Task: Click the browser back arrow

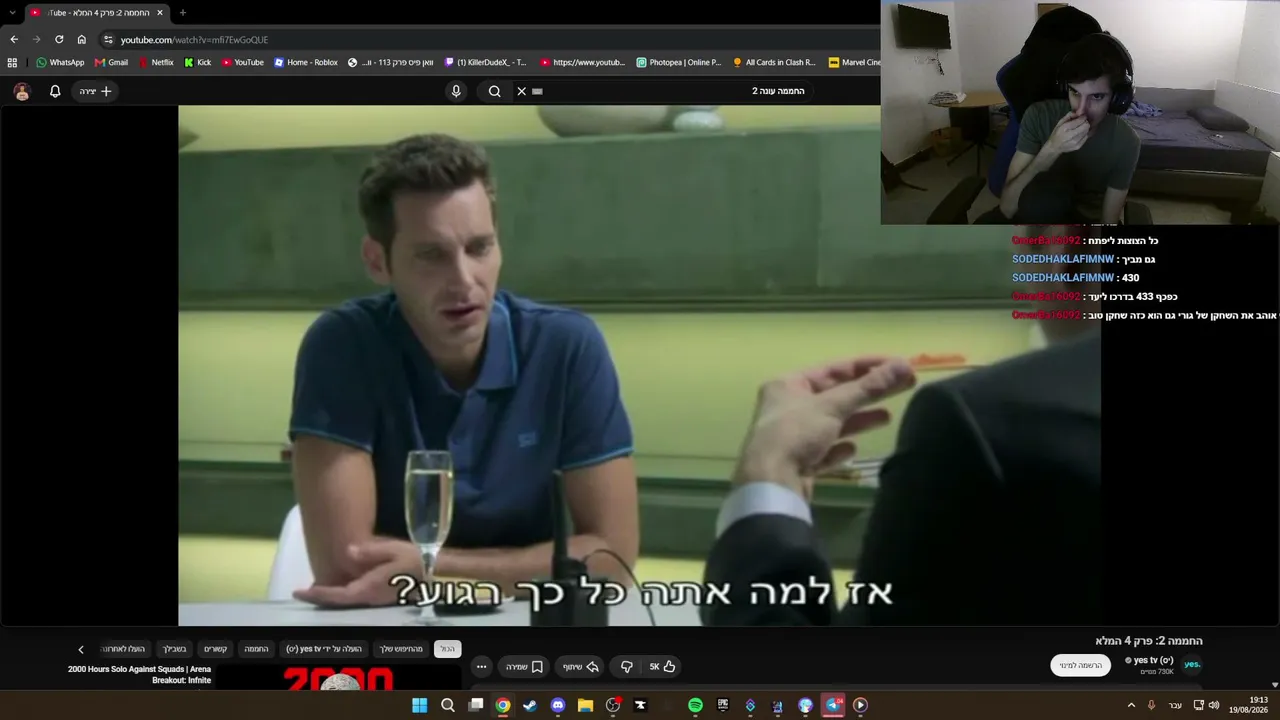Action: point(14,39)
